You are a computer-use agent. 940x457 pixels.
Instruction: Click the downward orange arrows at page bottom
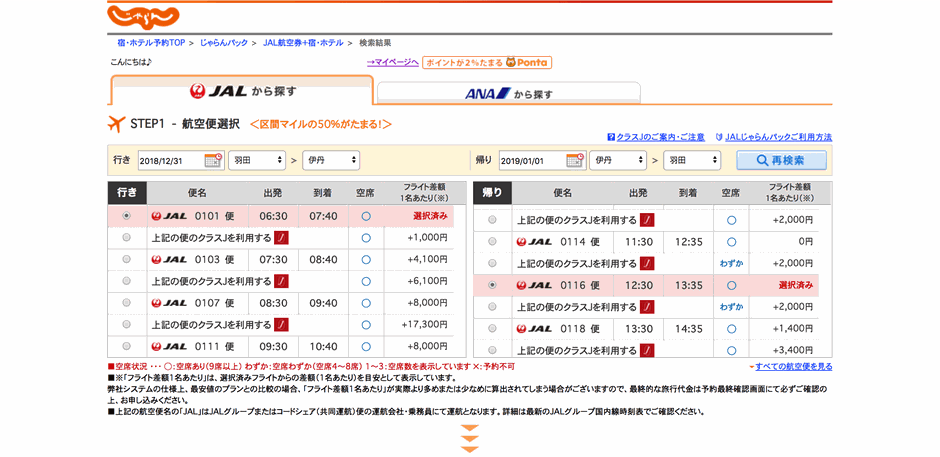point(470,438)
